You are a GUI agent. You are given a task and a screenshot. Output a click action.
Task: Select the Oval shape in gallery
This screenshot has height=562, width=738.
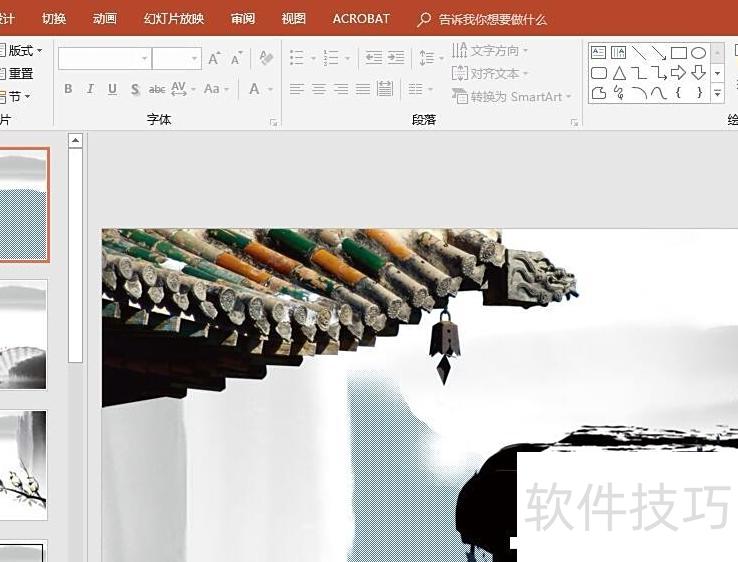[x=698, y=52]
